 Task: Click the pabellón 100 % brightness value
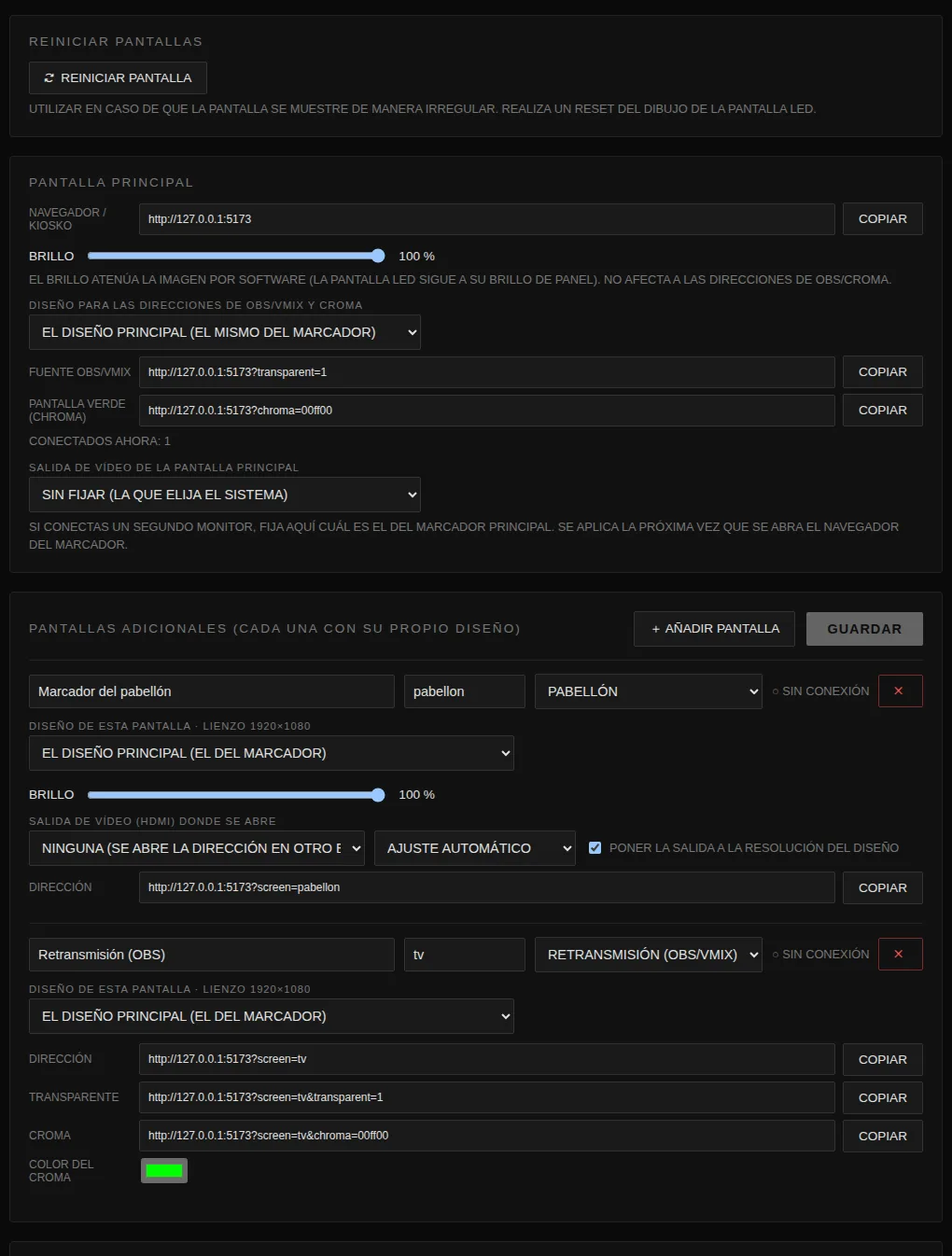416,795
